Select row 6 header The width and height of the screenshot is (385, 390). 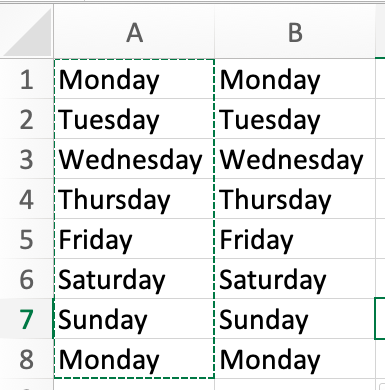point(27,279)
